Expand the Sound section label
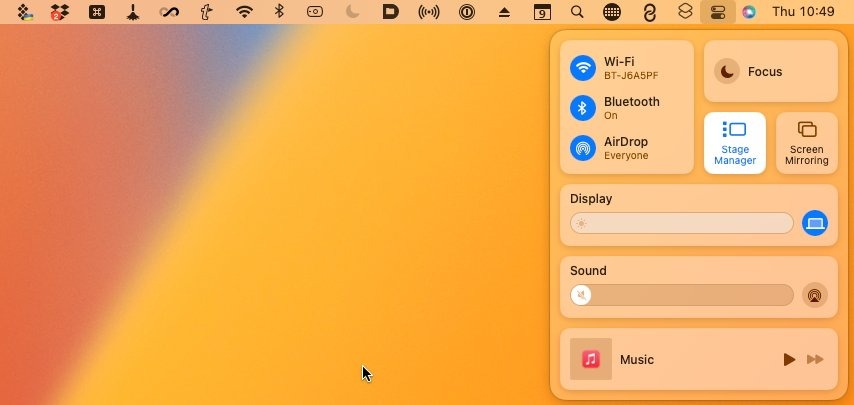The width and height of the screenshot is (854, 405). click(588, 271)
